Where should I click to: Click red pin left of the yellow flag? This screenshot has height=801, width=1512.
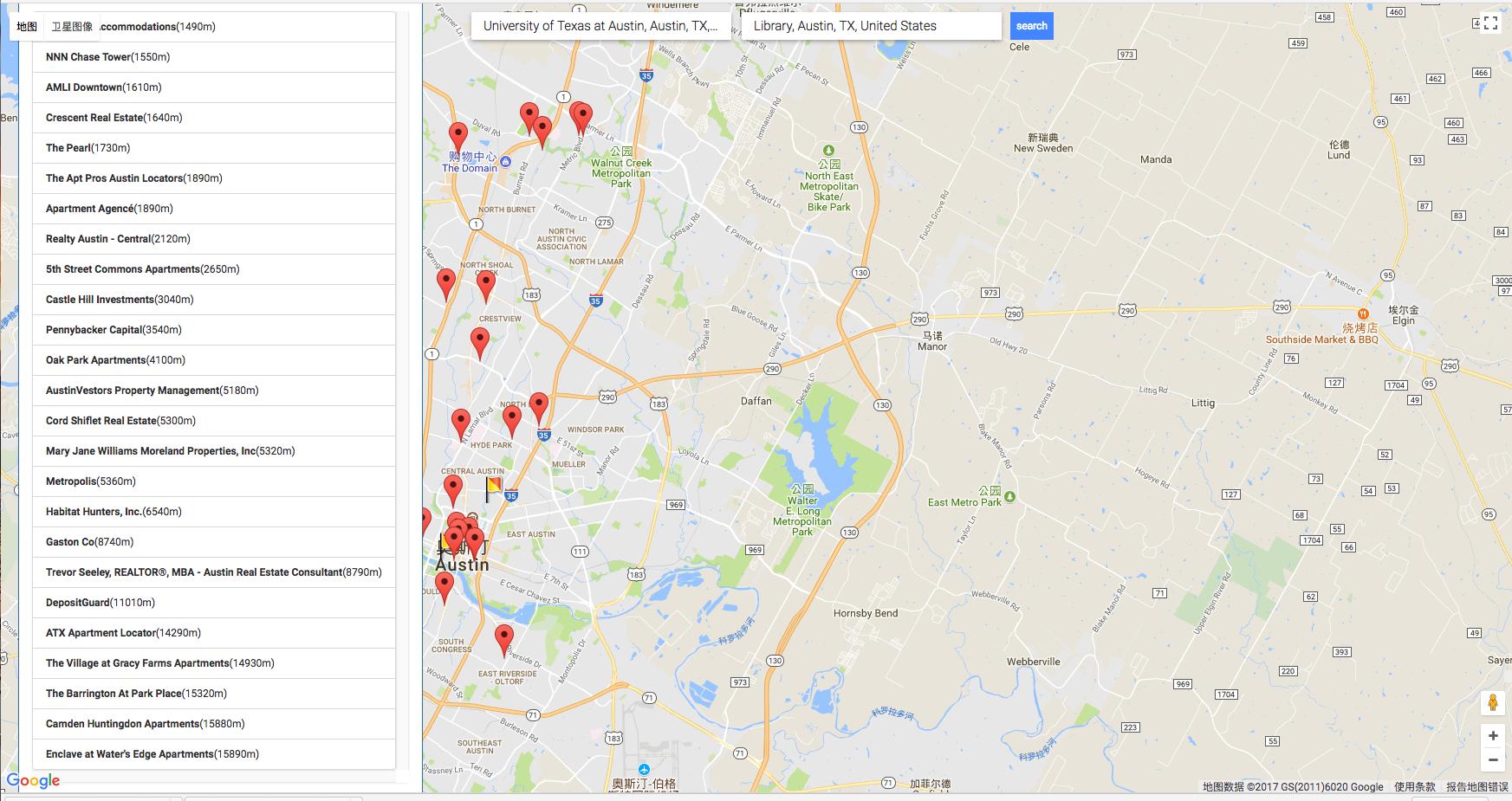(453, 491)
